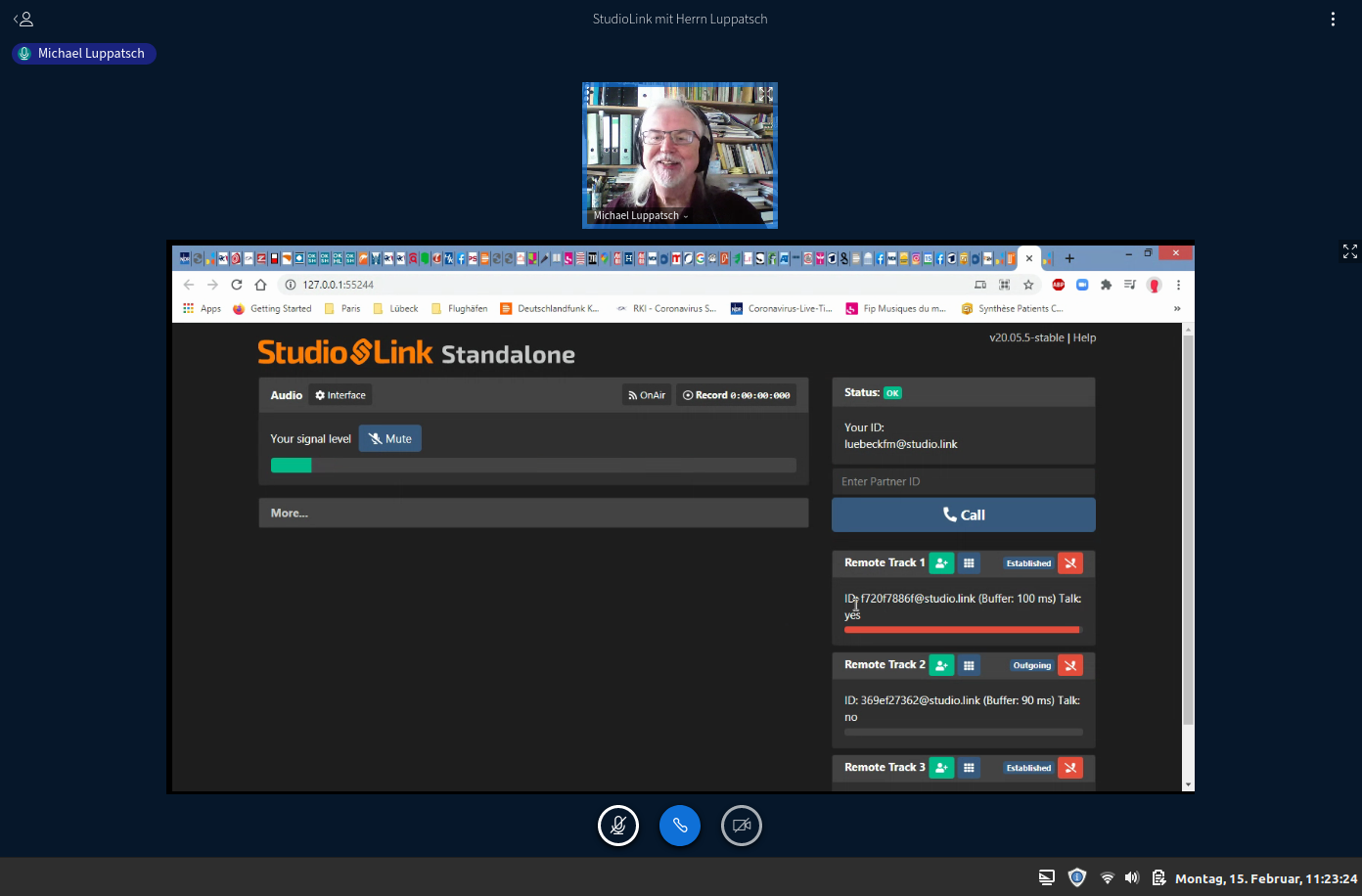Click the Enter Partner ID field
The height and width of the screenshot is (896, 1362).
(963, 481)
